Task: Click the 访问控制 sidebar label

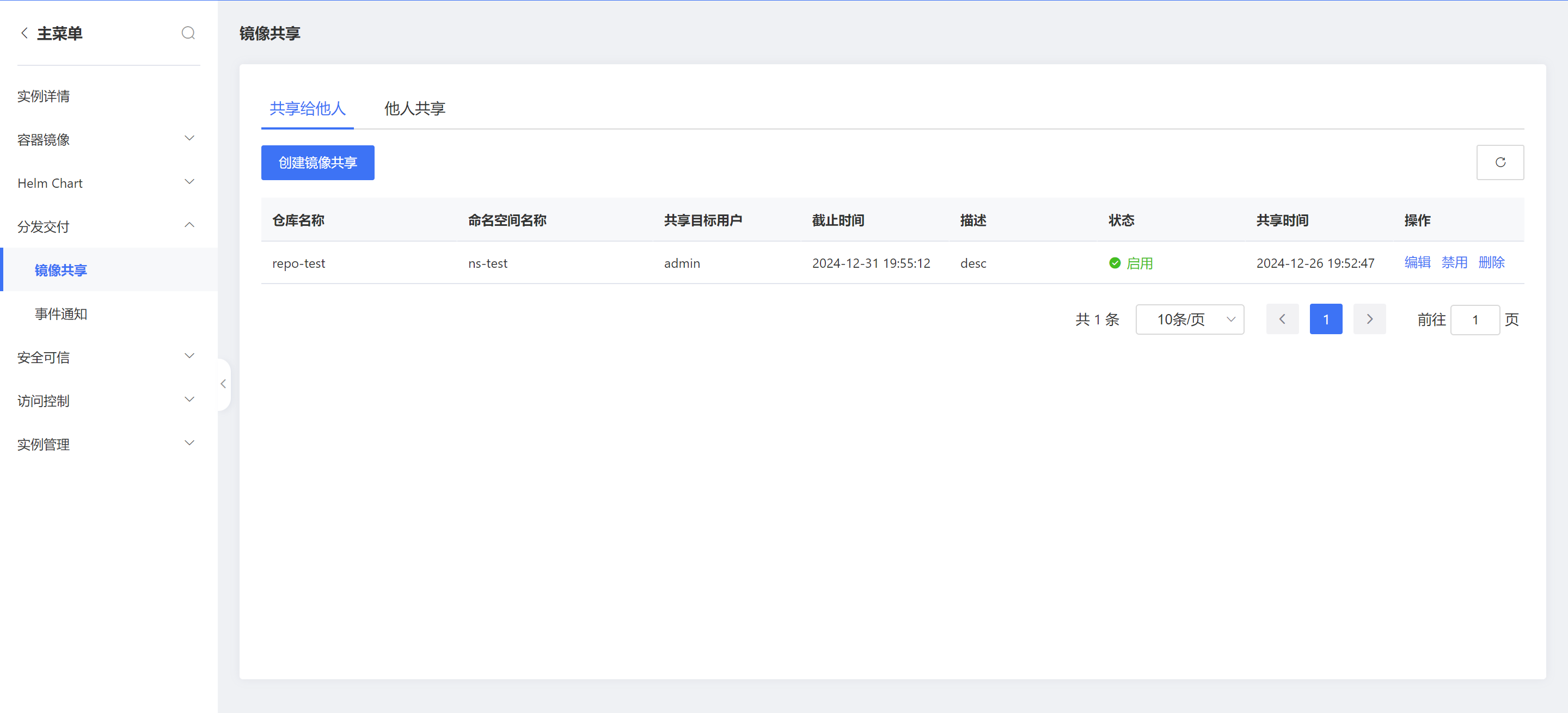Action: 43,400
